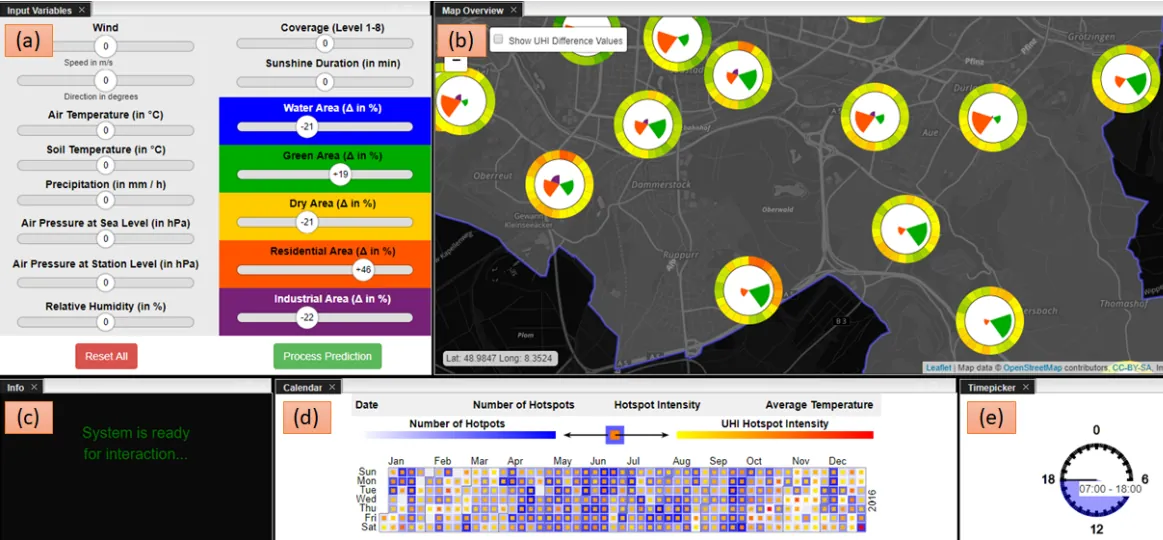Enable Show UHI Difference Values checkbox
The image size is (1163, 540).
pos(498,40)
